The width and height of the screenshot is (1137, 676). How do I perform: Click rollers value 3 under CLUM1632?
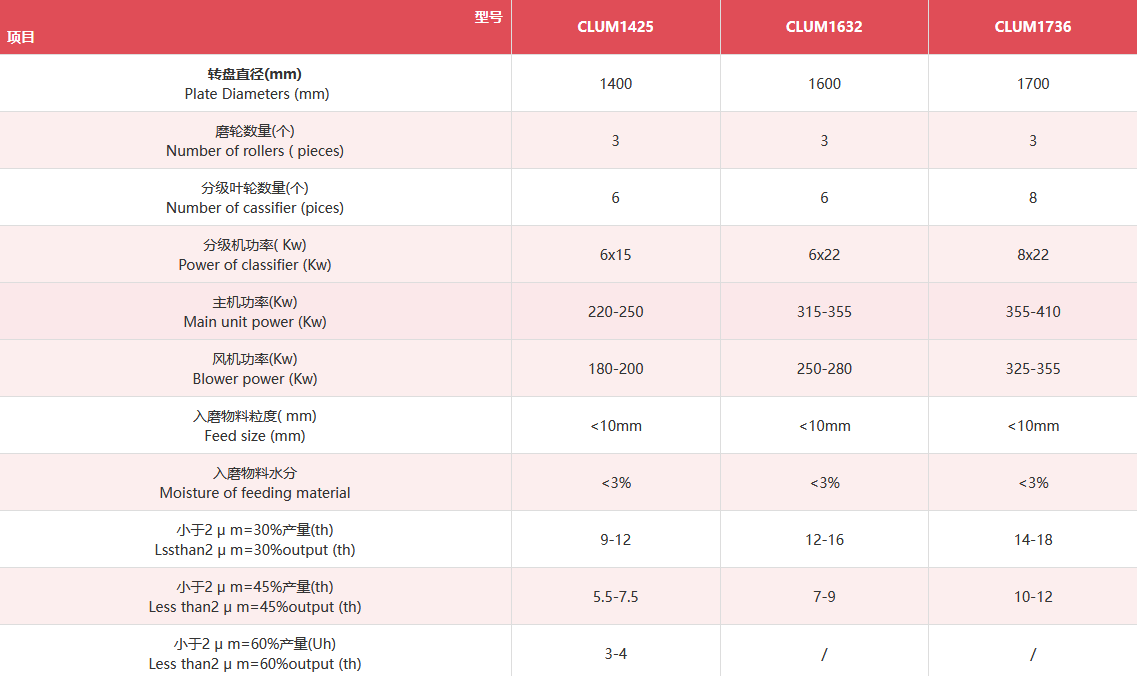(x=824, y=141)
